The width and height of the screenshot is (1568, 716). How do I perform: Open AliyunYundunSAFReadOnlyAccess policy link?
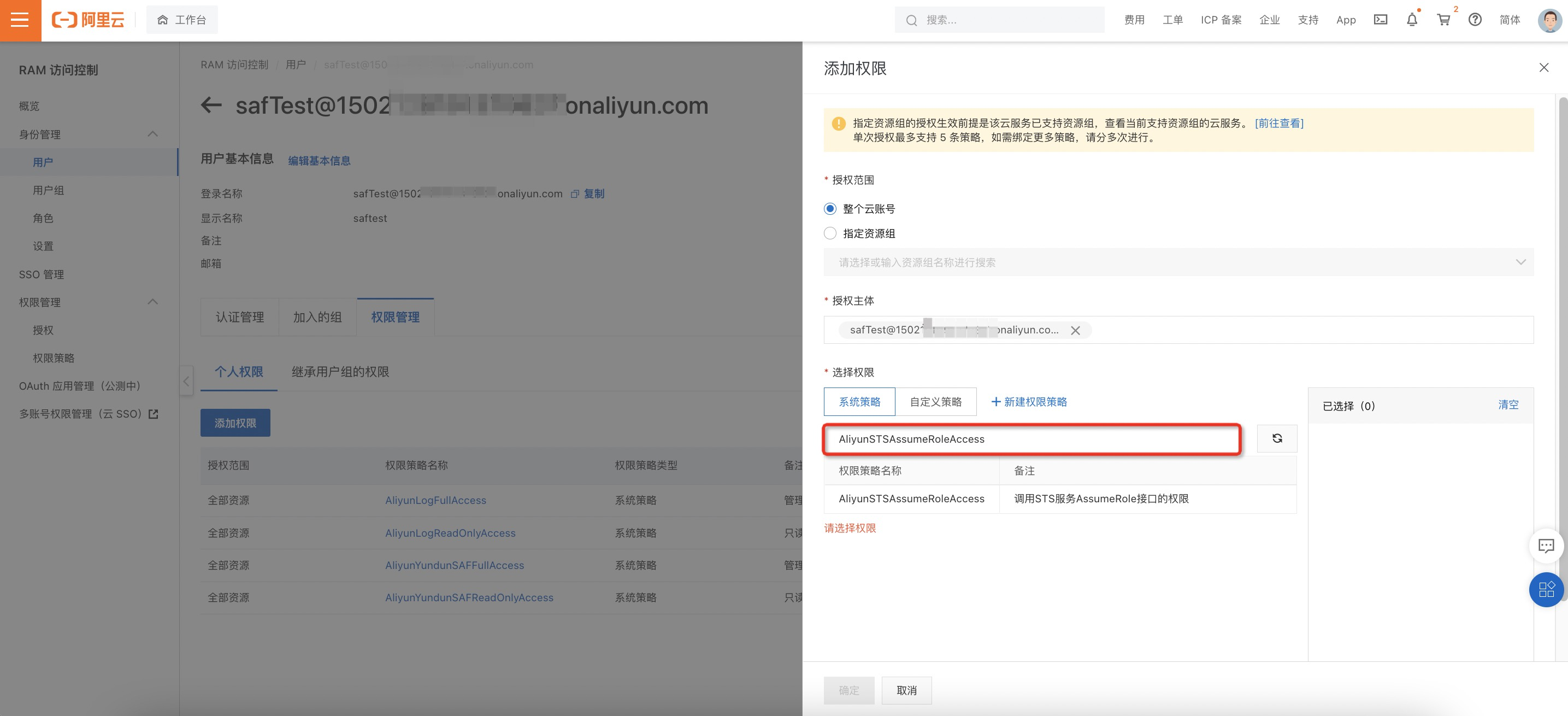(x=469, y=598)
